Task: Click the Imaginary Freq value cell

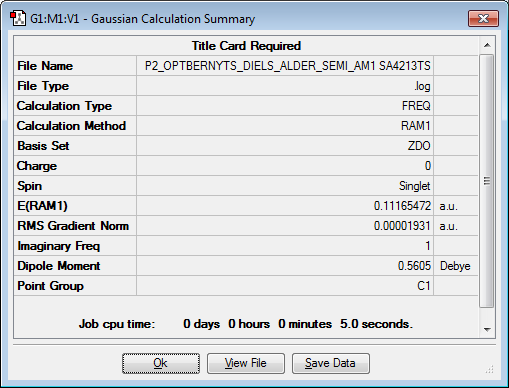Action: pos(285,246)
